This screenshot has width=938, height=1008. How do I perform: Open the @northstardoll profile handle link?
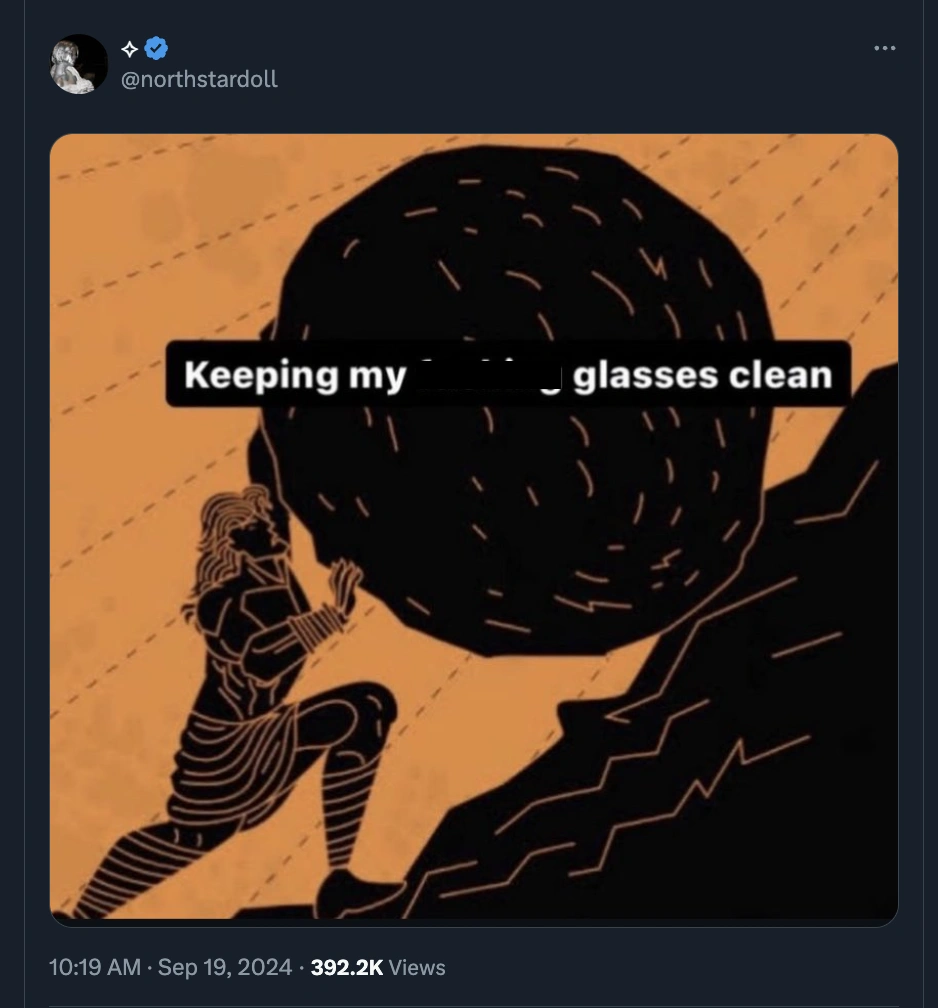(x=199, y=79)
